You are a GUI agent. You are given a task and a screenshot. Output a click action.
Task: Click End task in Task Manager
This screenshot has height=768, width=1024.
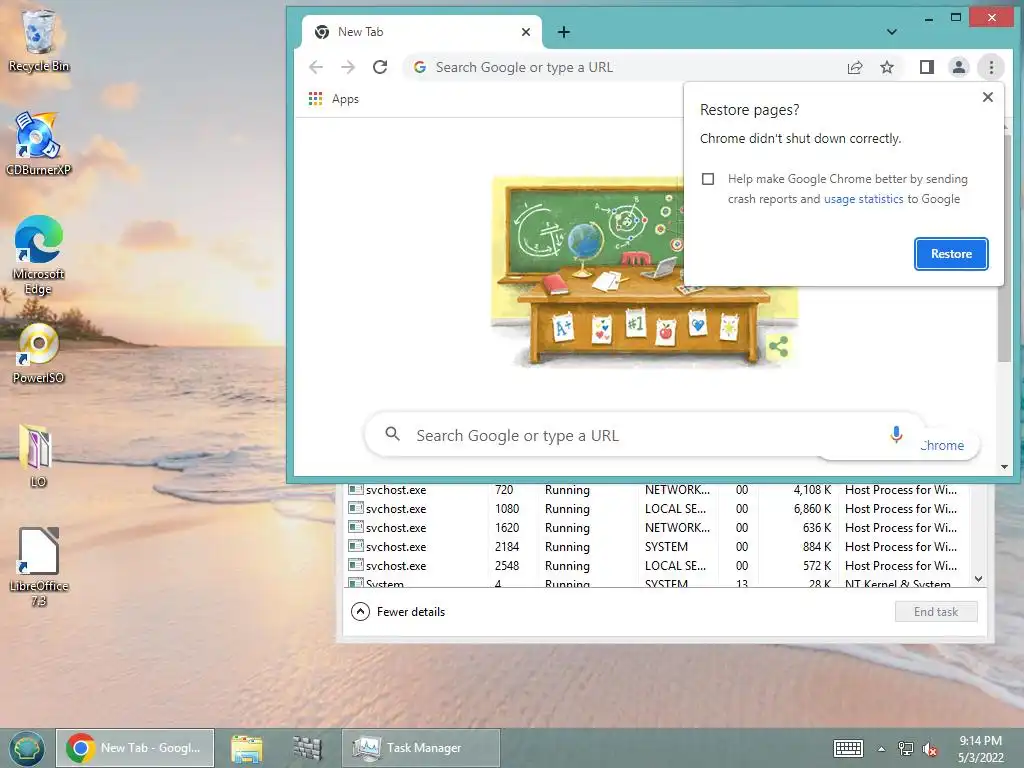click(936, 612)
